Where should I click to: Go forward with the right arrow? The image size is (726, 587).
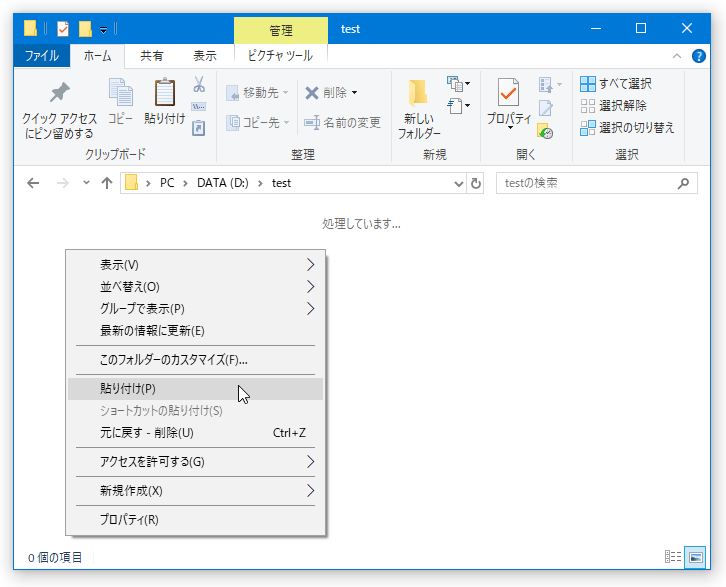tap(63, 183)
